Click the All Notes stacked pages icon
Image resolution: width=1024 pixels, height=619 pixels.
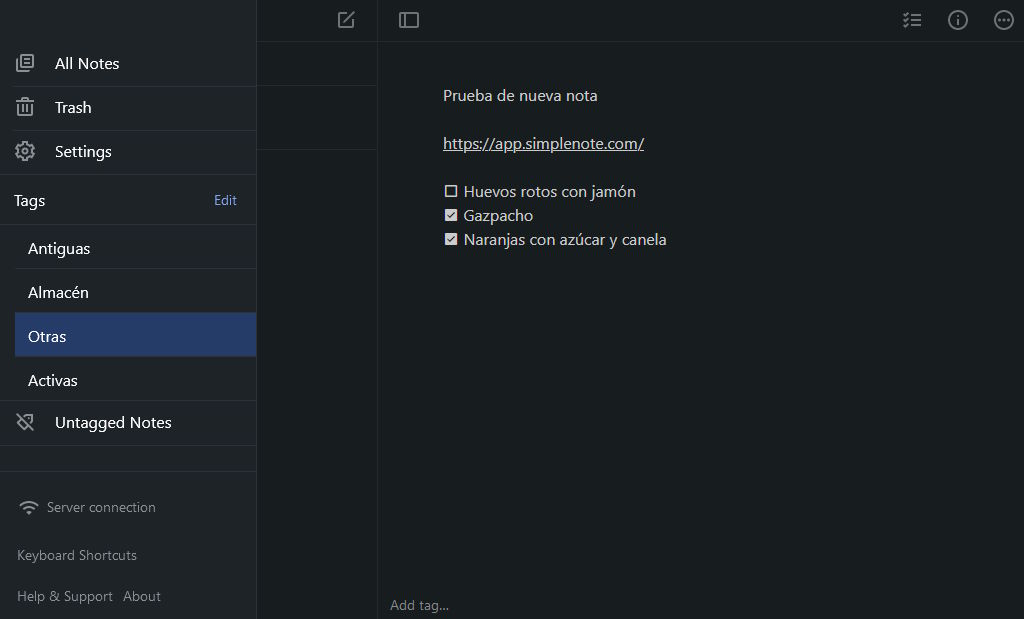click(x=25, y=63)
